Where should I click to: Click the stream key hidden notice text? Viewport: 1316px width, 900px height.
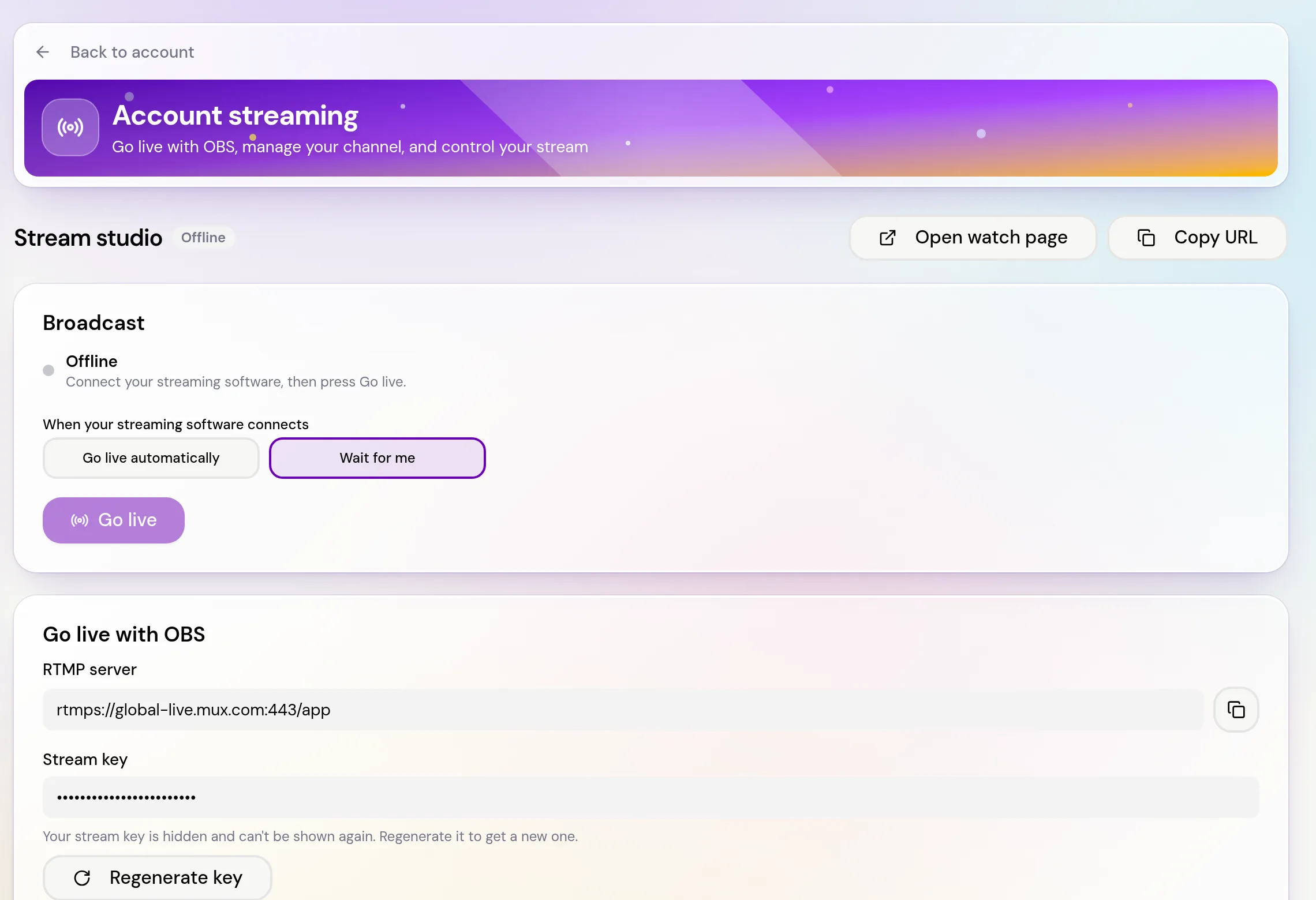click(x=311, y=837)
